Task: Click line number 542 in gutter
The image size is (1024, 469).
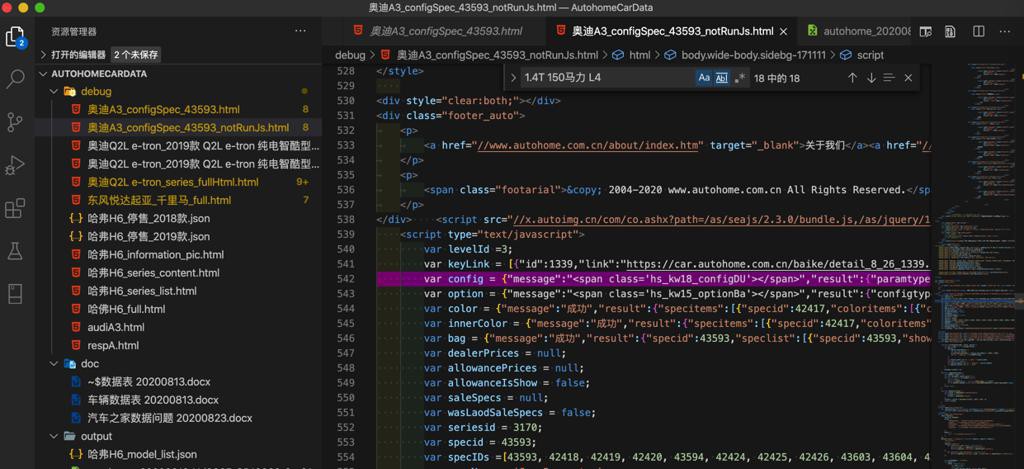Action: (345, 279)
